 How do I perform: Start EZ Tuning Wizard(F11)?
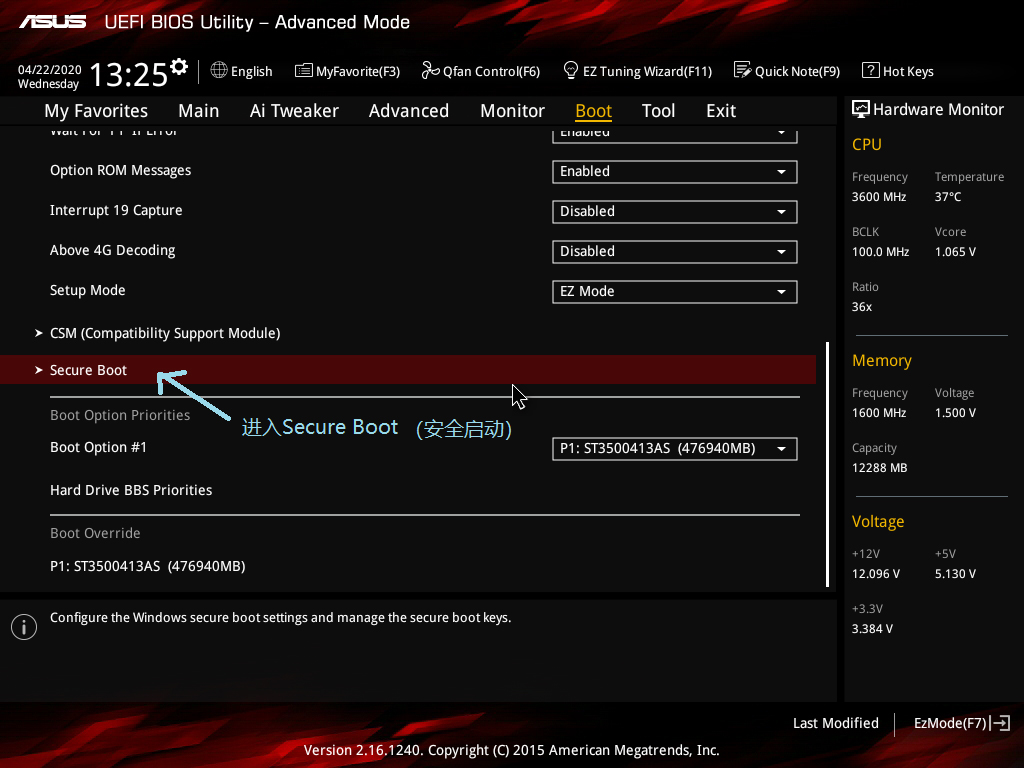[x=647, y=71]
